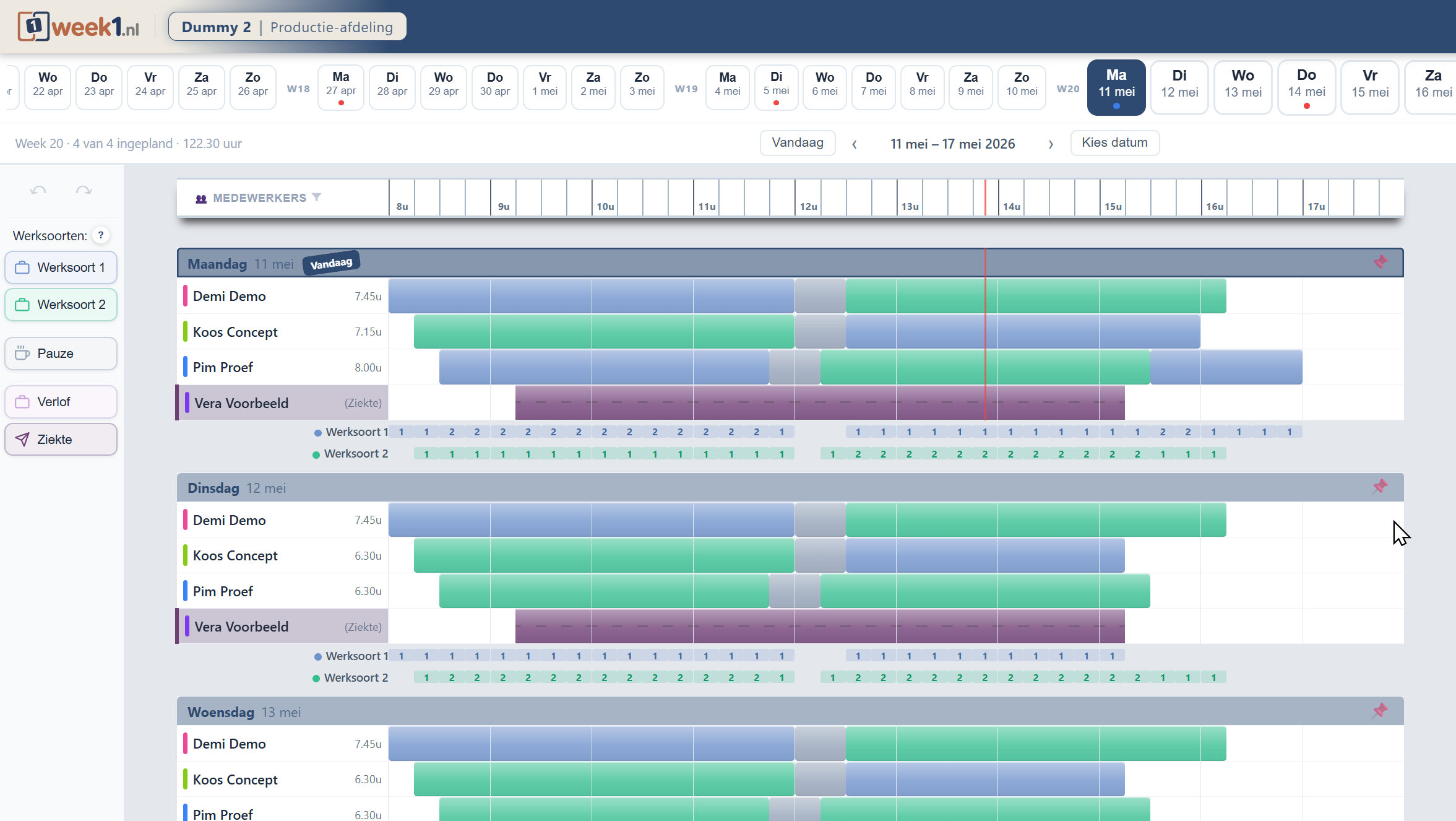This screenshot has width=1456, height=821.
Task: Click the red current-time marker in the timeline header
Action: coord(985,198)
